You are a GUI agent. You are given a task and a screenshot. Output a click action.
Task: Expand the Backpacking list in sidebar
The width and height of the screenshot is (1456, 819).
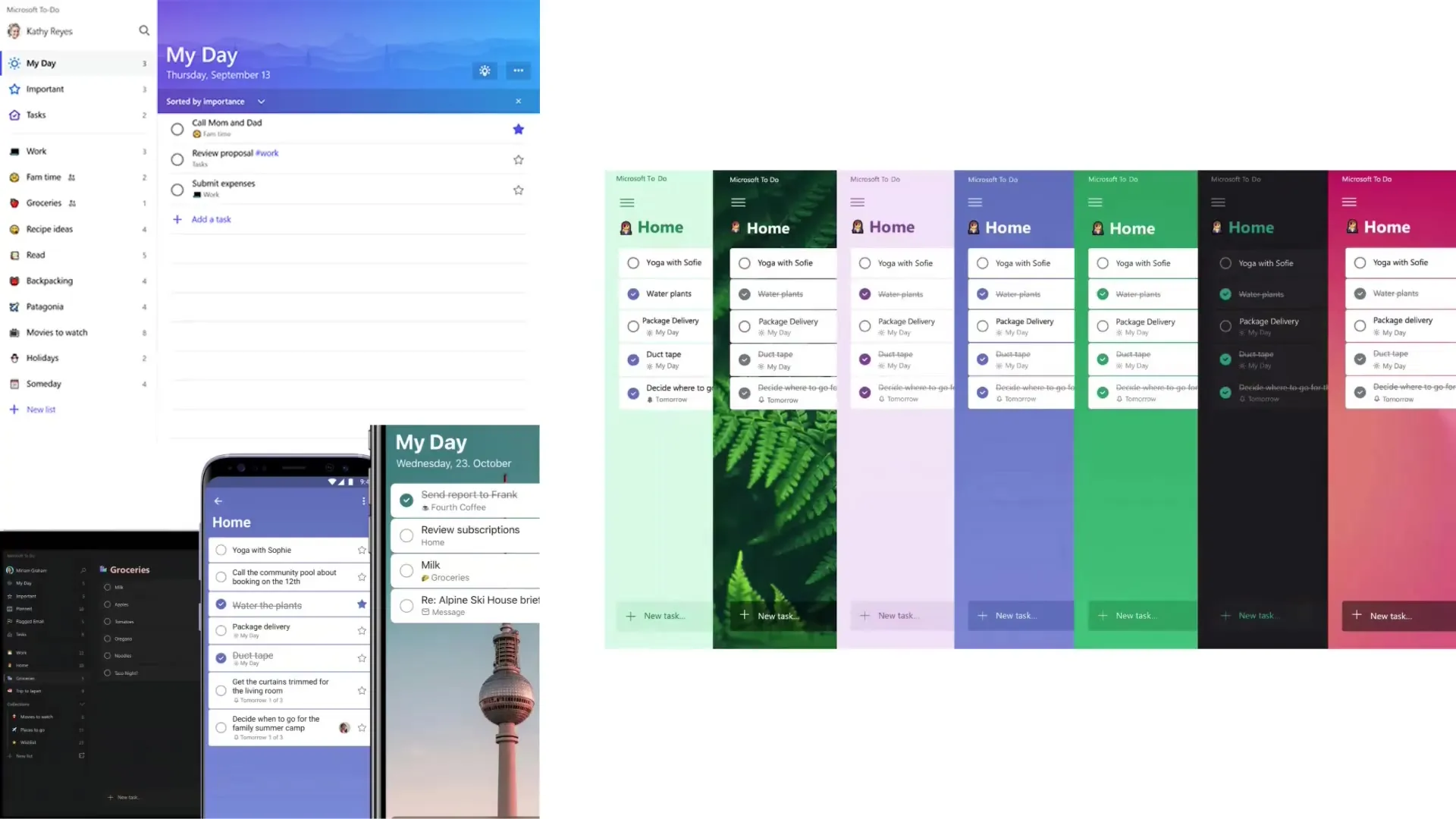tap(48, 280)
